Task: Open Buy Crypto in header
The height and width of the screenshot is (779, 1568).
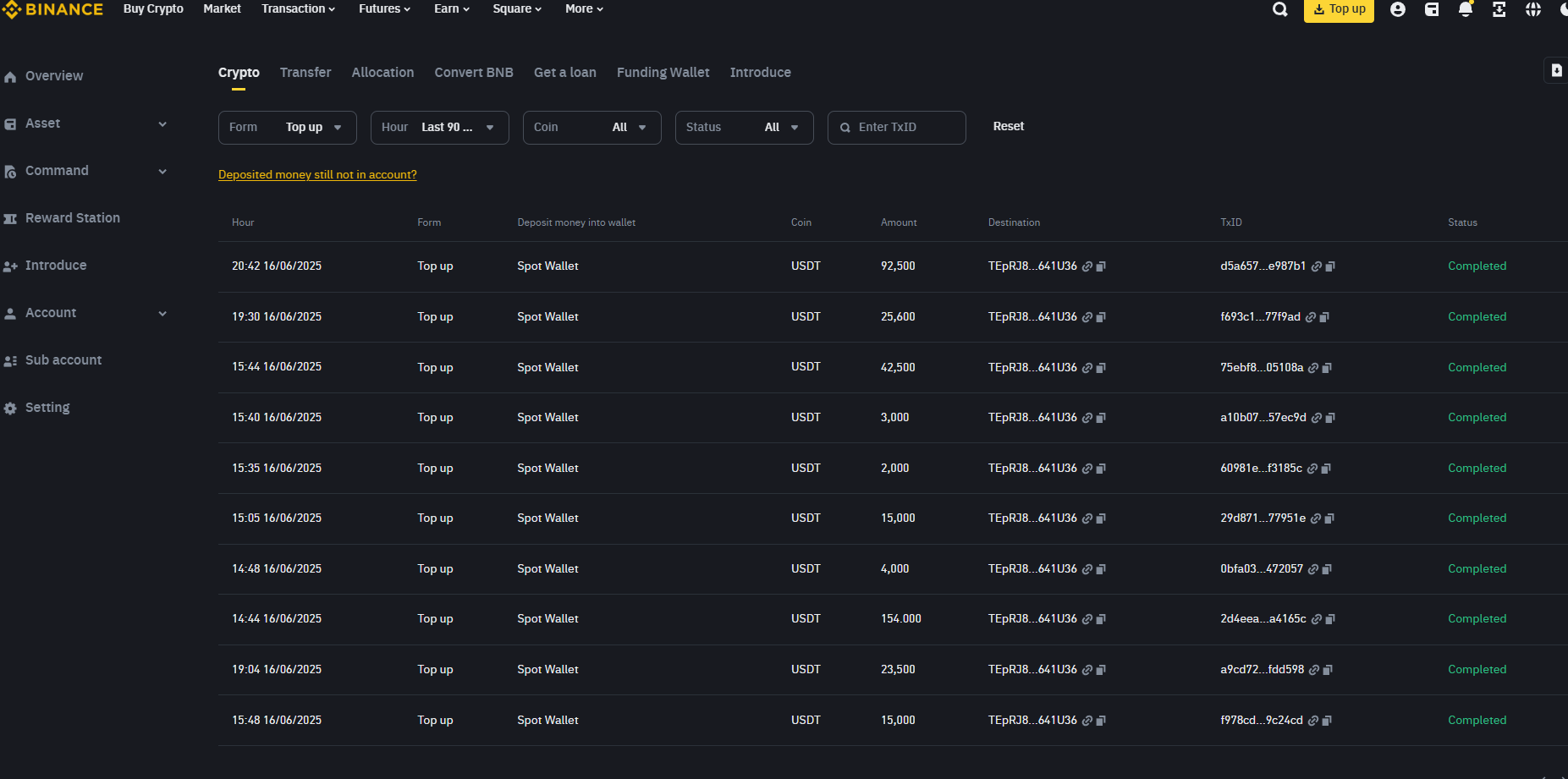Action: pos(153,8)
